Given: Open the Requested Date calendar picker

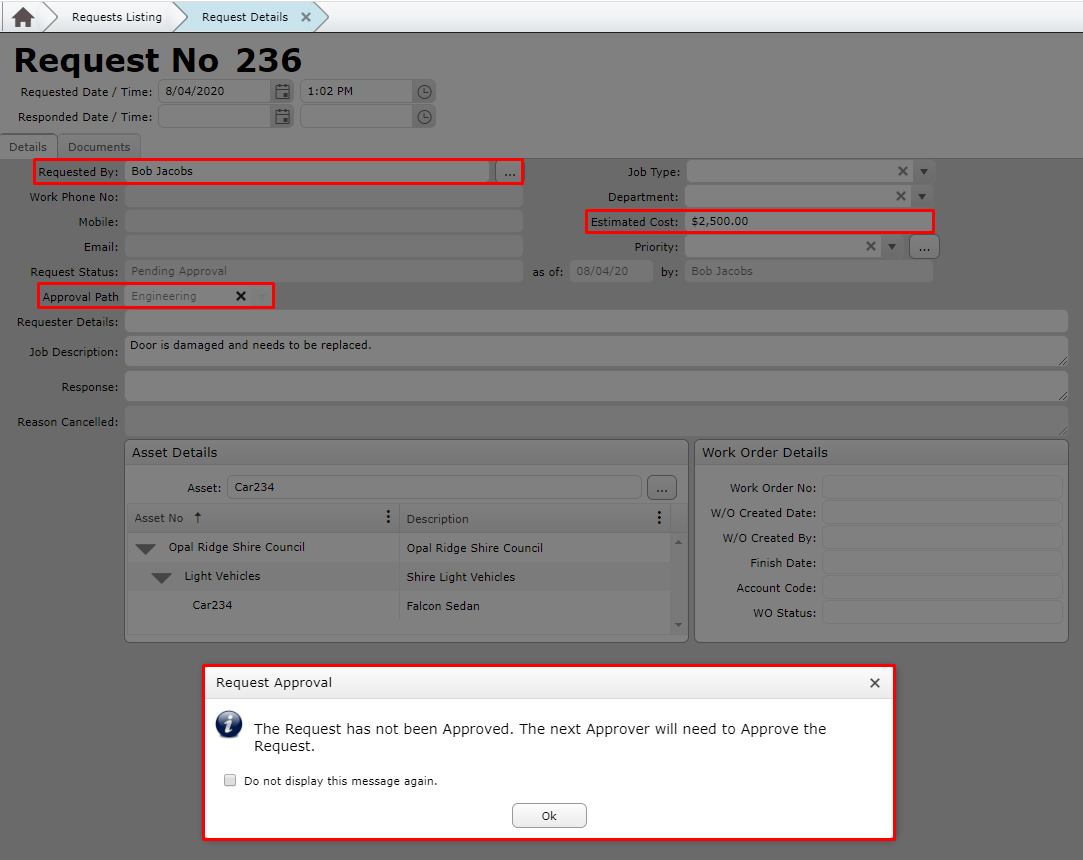Looking at the screenshot, I should pos(282,90).
